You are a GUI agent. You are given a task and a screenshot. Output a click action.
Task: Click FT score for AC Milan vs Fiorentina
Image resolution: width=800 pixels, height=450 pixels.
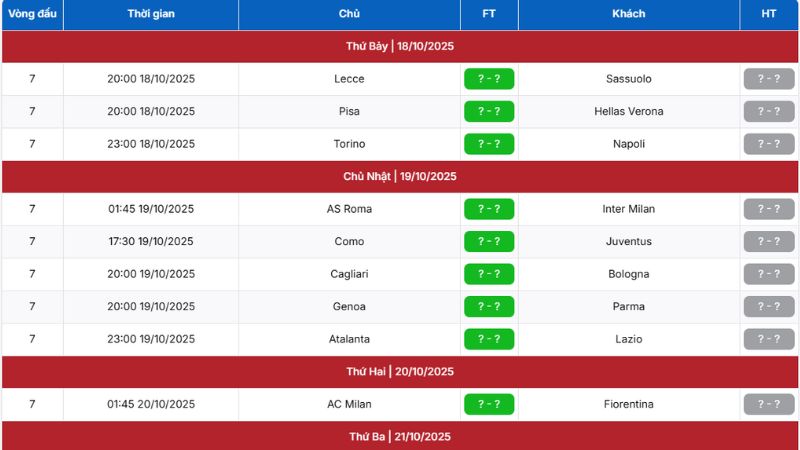489,404
